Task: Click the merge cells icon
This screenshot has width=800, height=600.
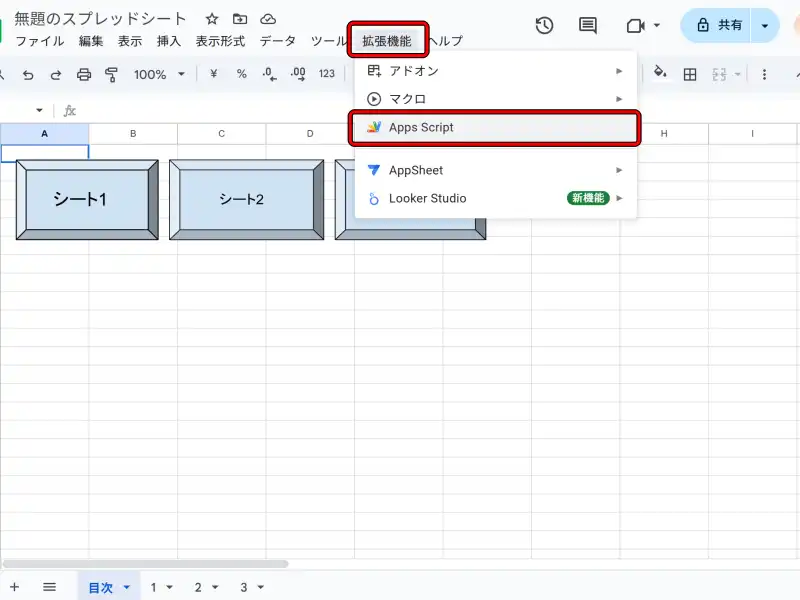Action: [719, 75]
